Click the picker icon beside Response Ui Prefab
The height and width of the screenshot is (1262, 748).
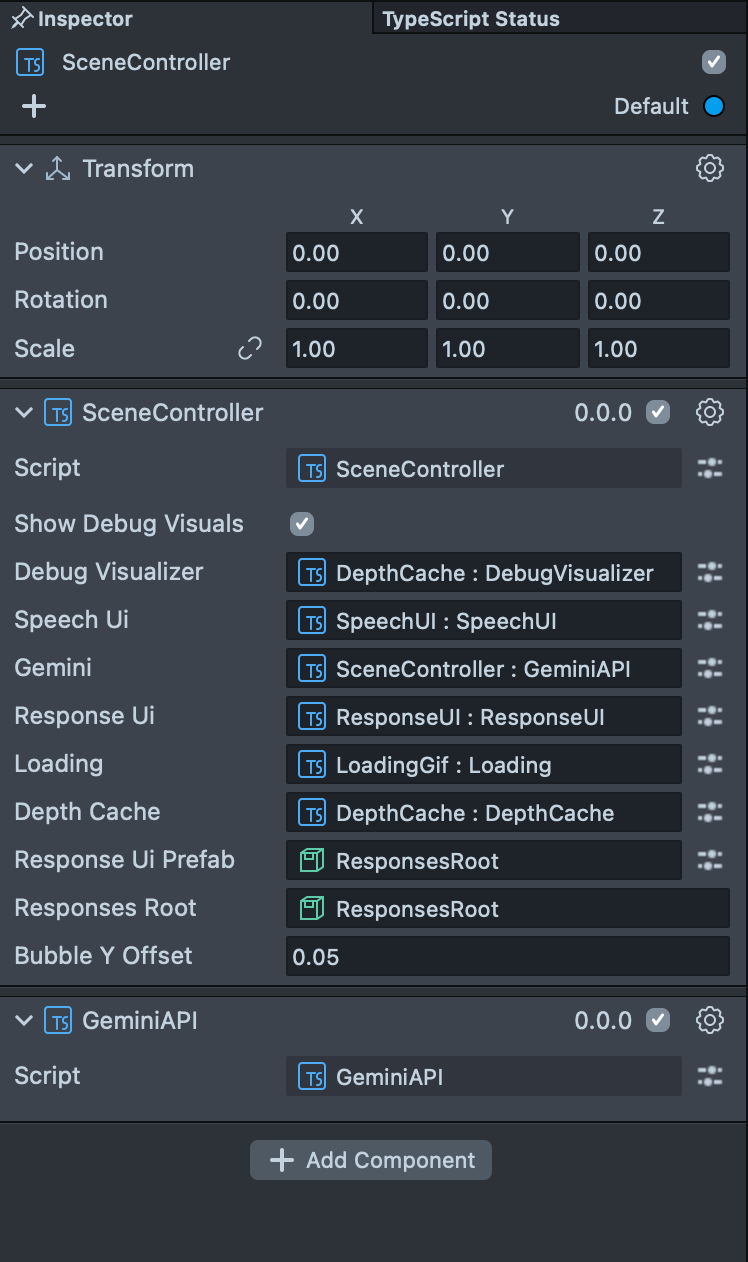[x=709, y=860]
